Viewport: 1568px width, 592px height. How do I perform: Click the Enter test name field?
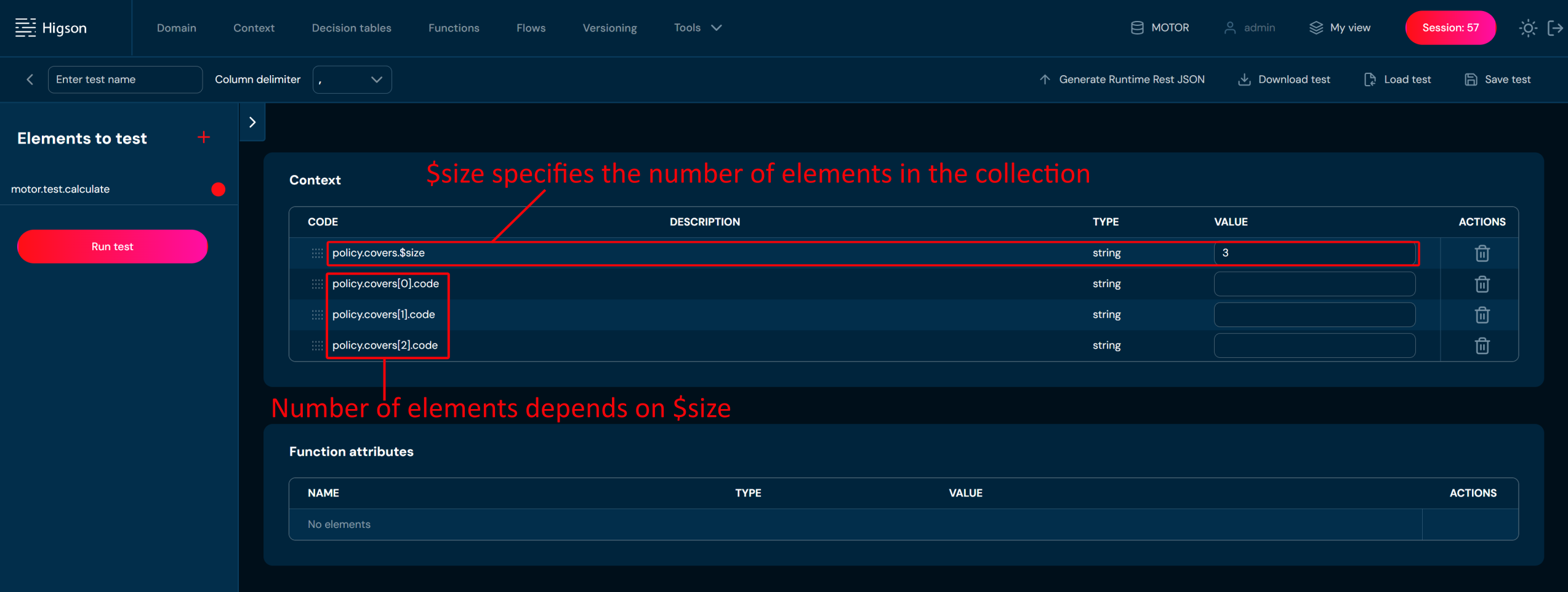click(125, 79)
